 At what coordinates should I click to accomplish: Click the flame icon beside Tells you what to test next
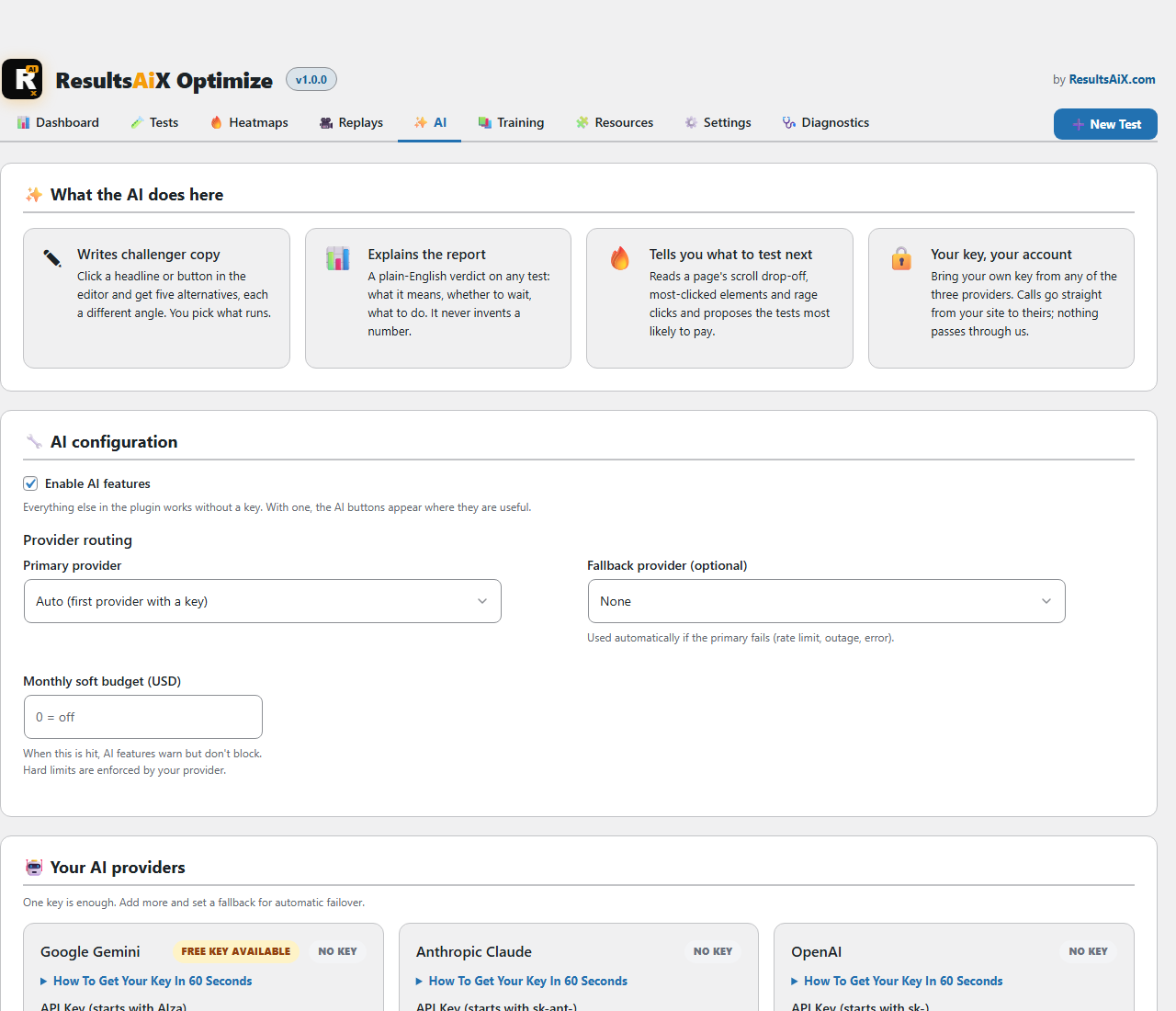point(620,258)
